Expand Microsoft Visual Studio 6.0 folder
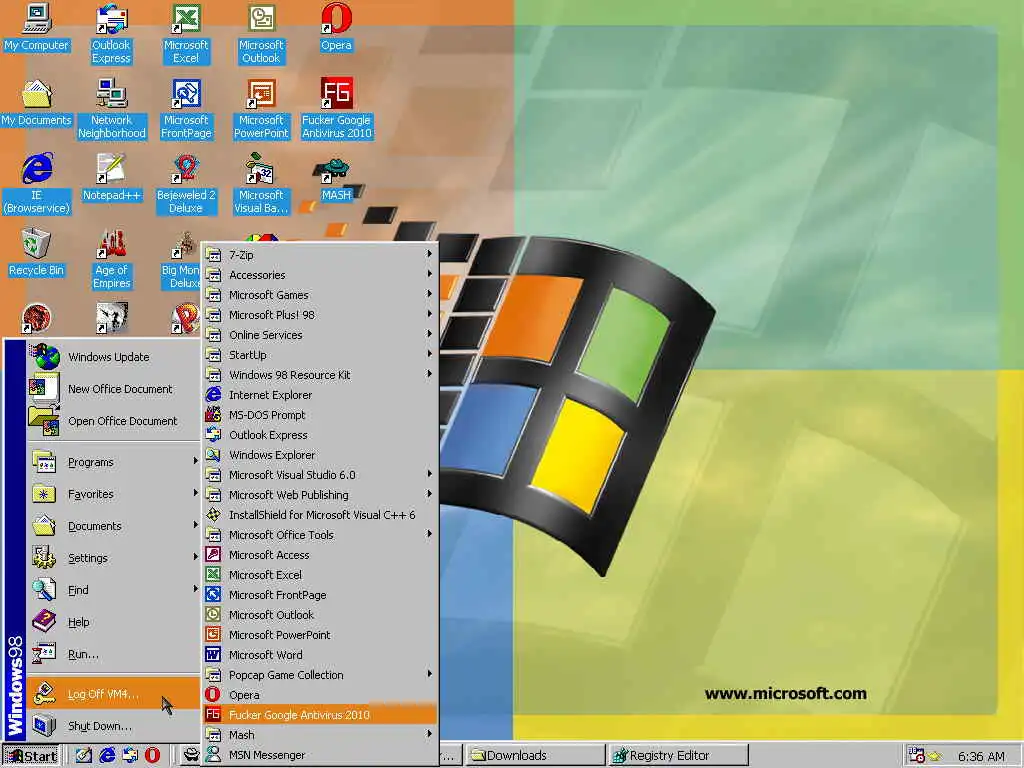1024x768 pixels. click(x=319, y=475)
